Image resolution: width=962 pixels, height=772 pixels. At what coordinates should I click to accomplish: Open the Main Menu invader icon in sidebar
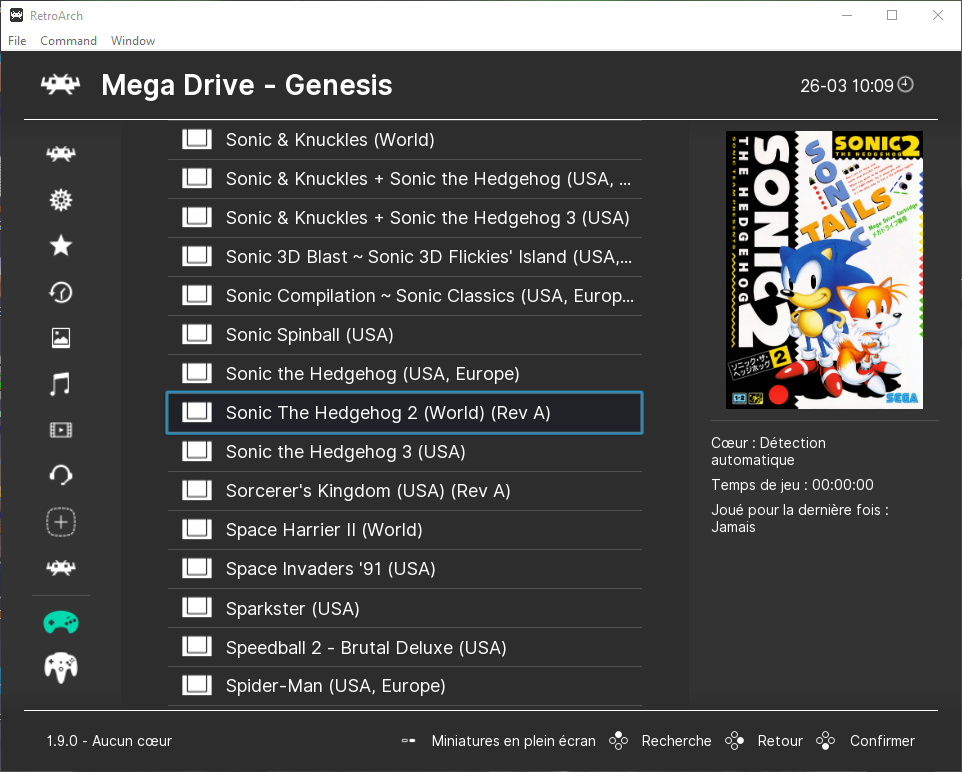[x=61, y=153]
